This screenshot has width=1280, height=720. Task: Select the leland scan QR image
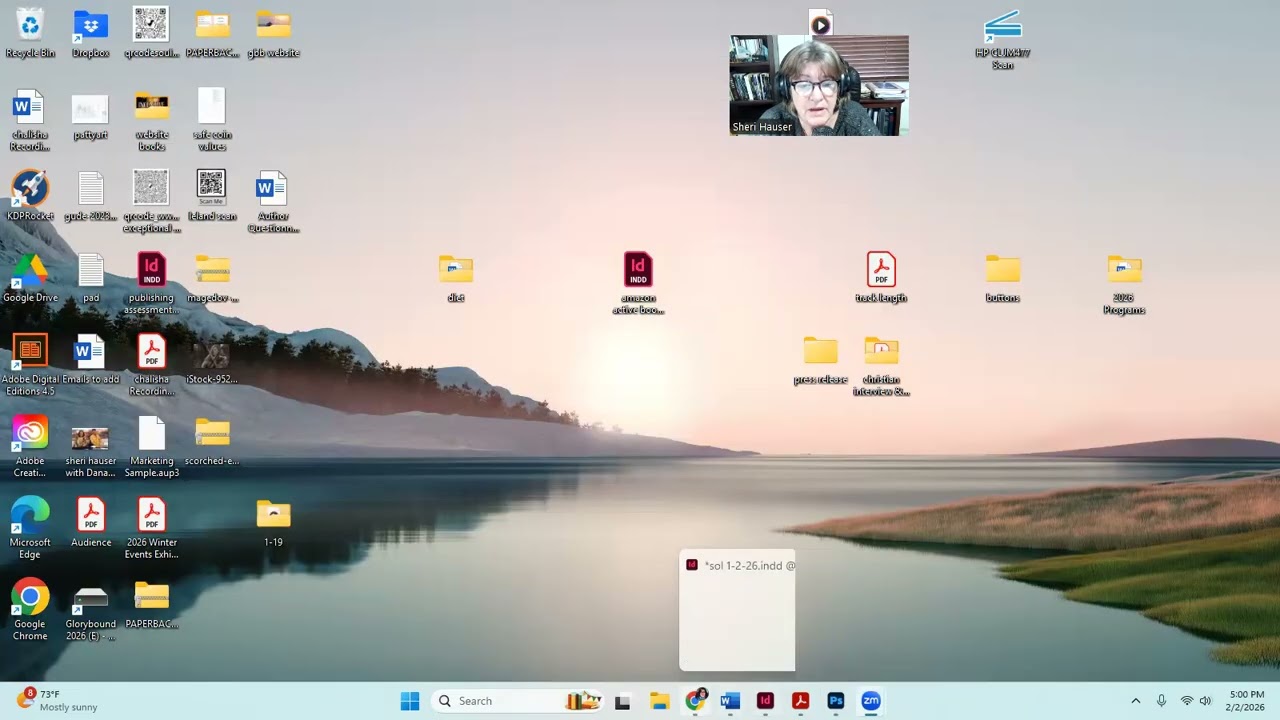(x=212, y=196)
